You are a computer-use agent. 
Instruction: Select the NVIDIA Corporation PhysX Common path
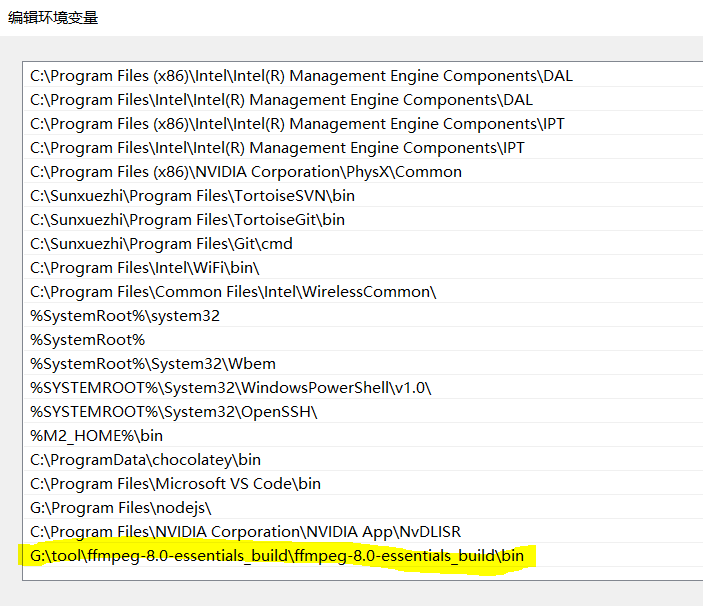point(363,171)
